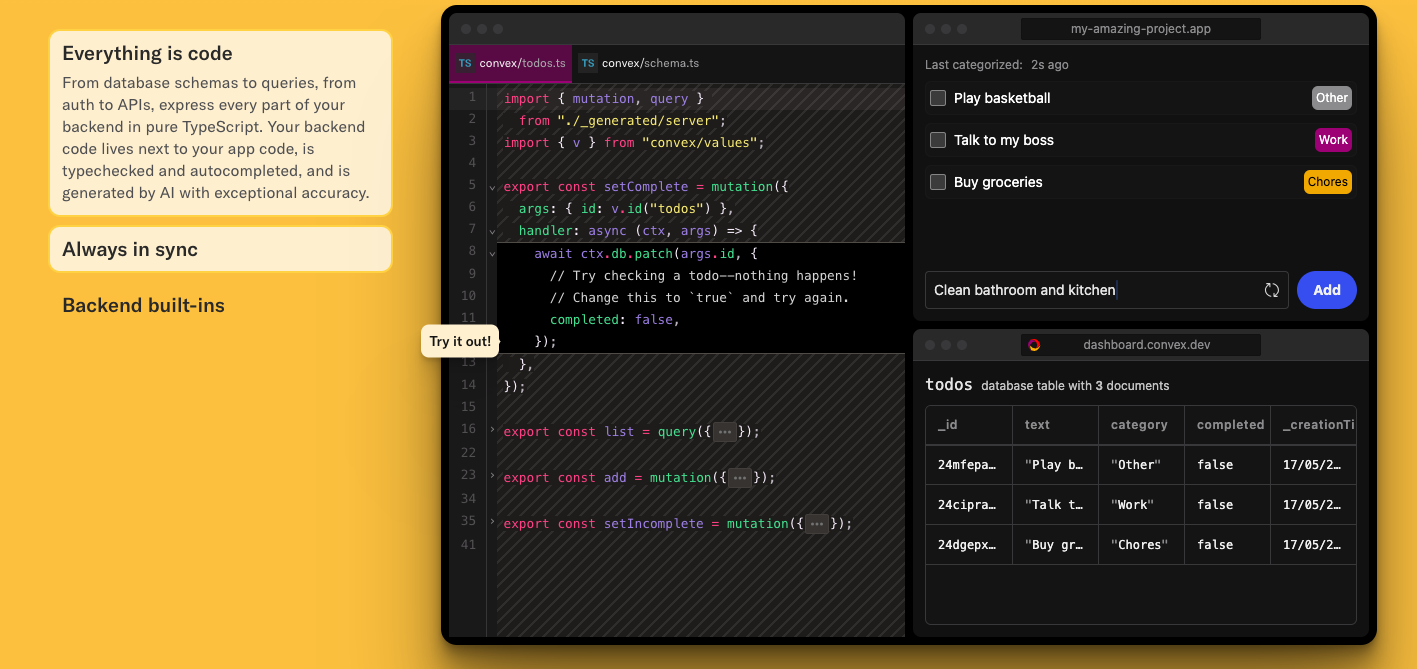
Task: Expand the folded list query on line 16
Action: click(492, 431)
